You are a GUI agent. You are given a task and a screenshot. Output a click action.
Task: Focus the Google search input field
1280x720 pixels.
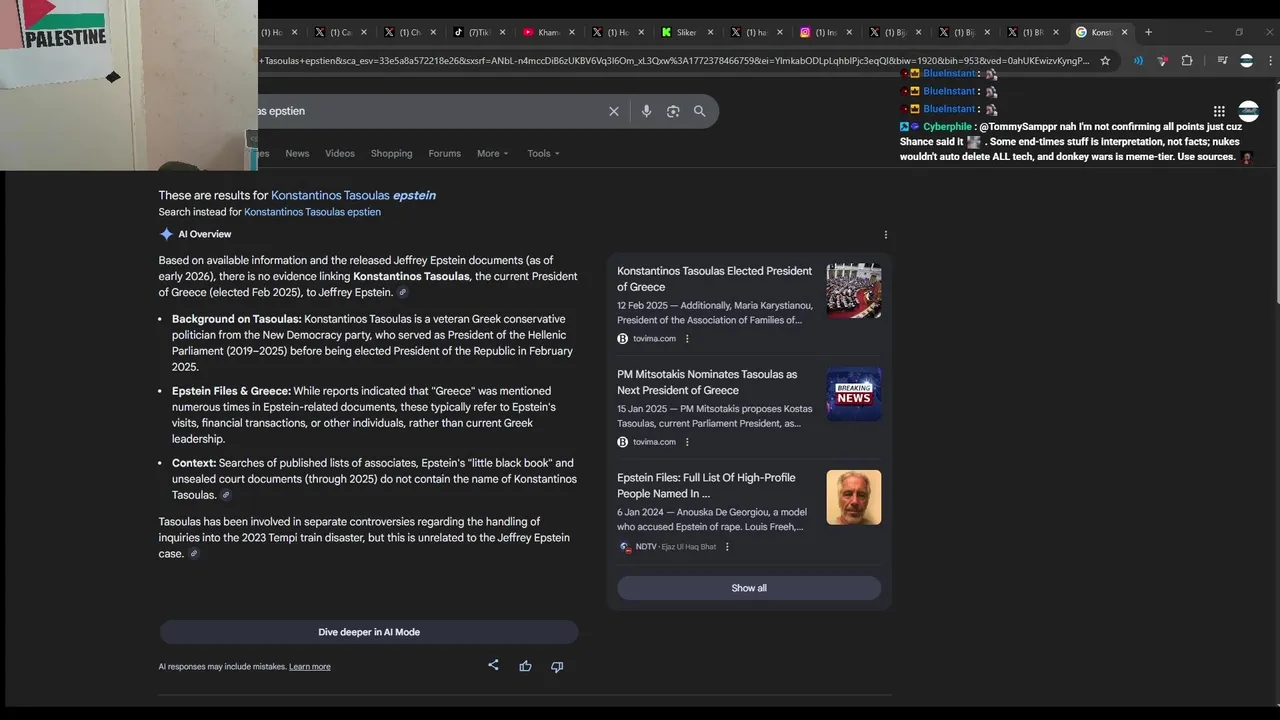pos(430,111)
